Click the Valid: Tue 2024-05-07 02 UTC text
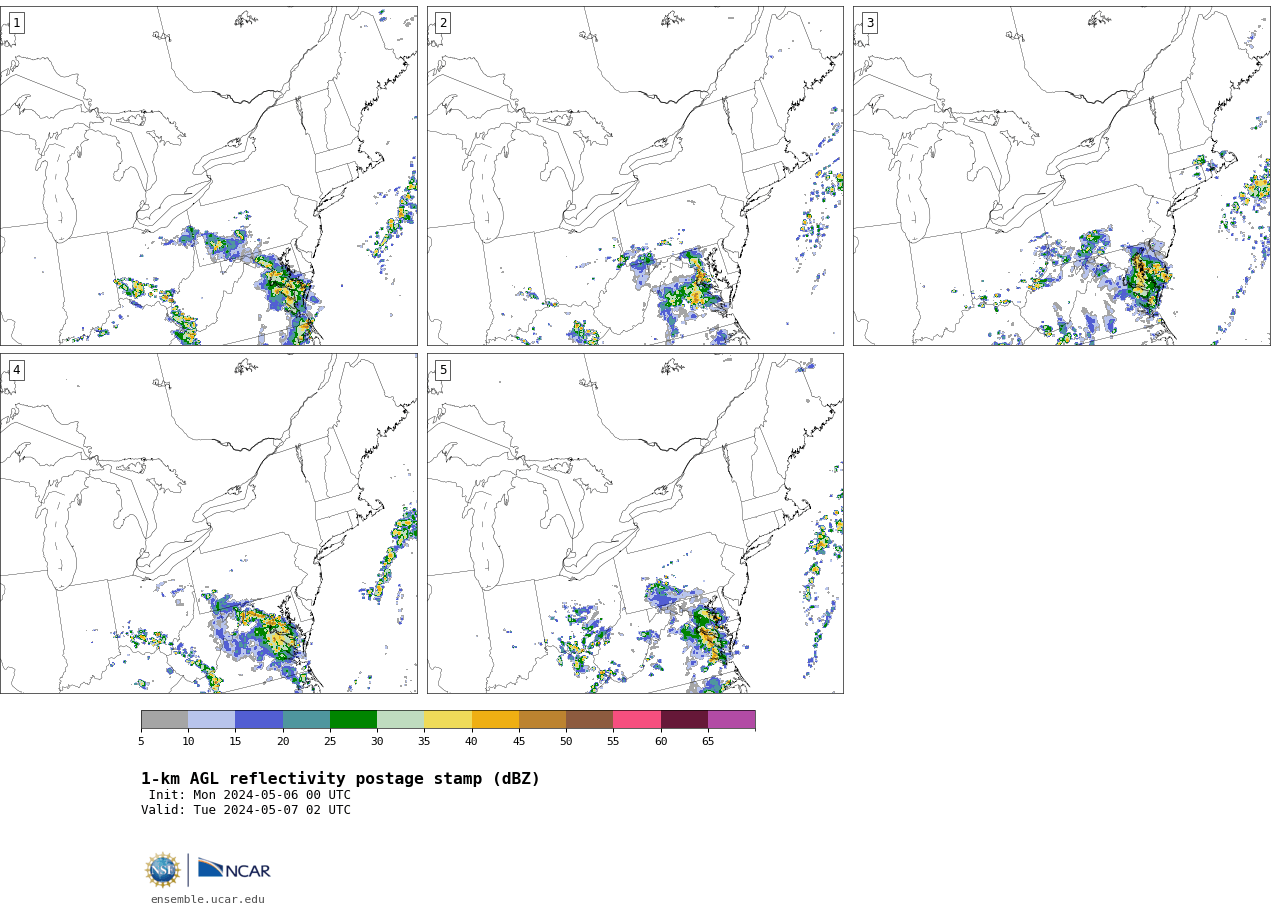The image size is (1280, 910). (x=246, y=810)
